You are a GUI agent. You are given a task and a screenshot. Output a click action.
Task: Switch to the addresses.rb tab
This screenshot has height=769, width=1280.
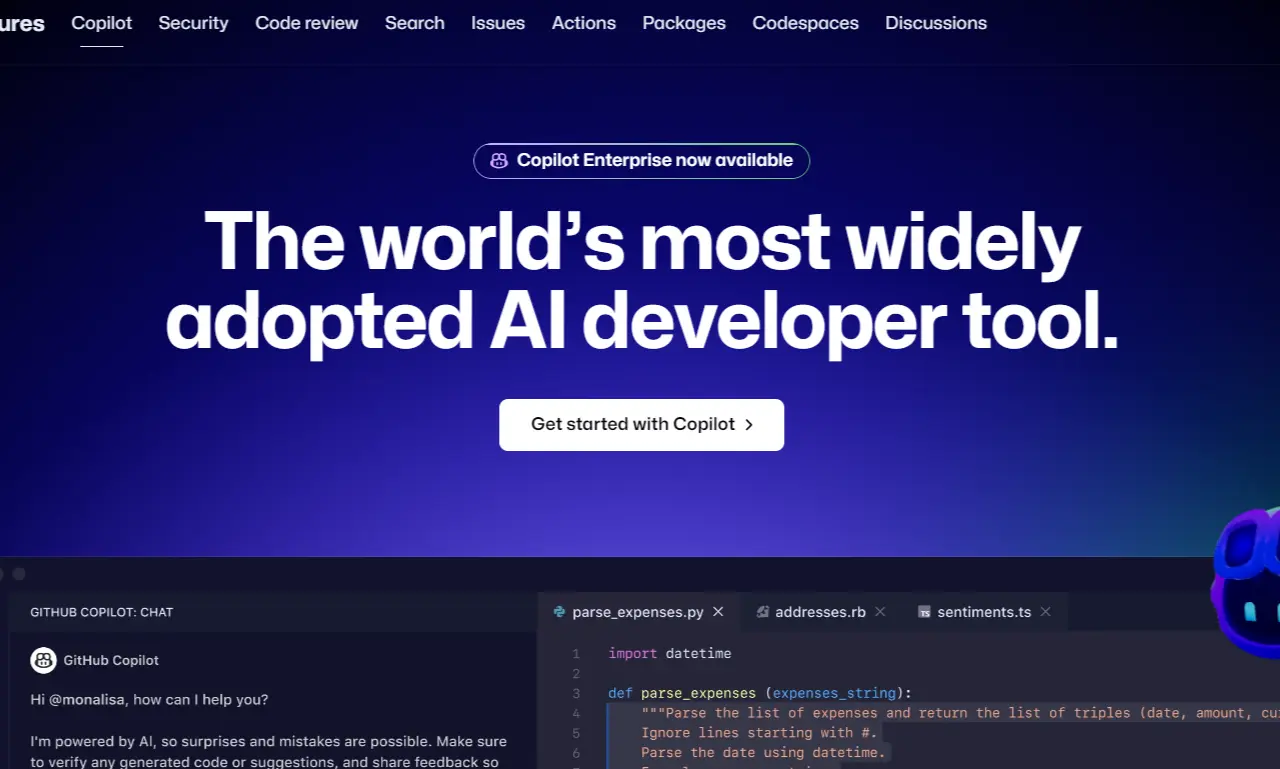(820, 612)
